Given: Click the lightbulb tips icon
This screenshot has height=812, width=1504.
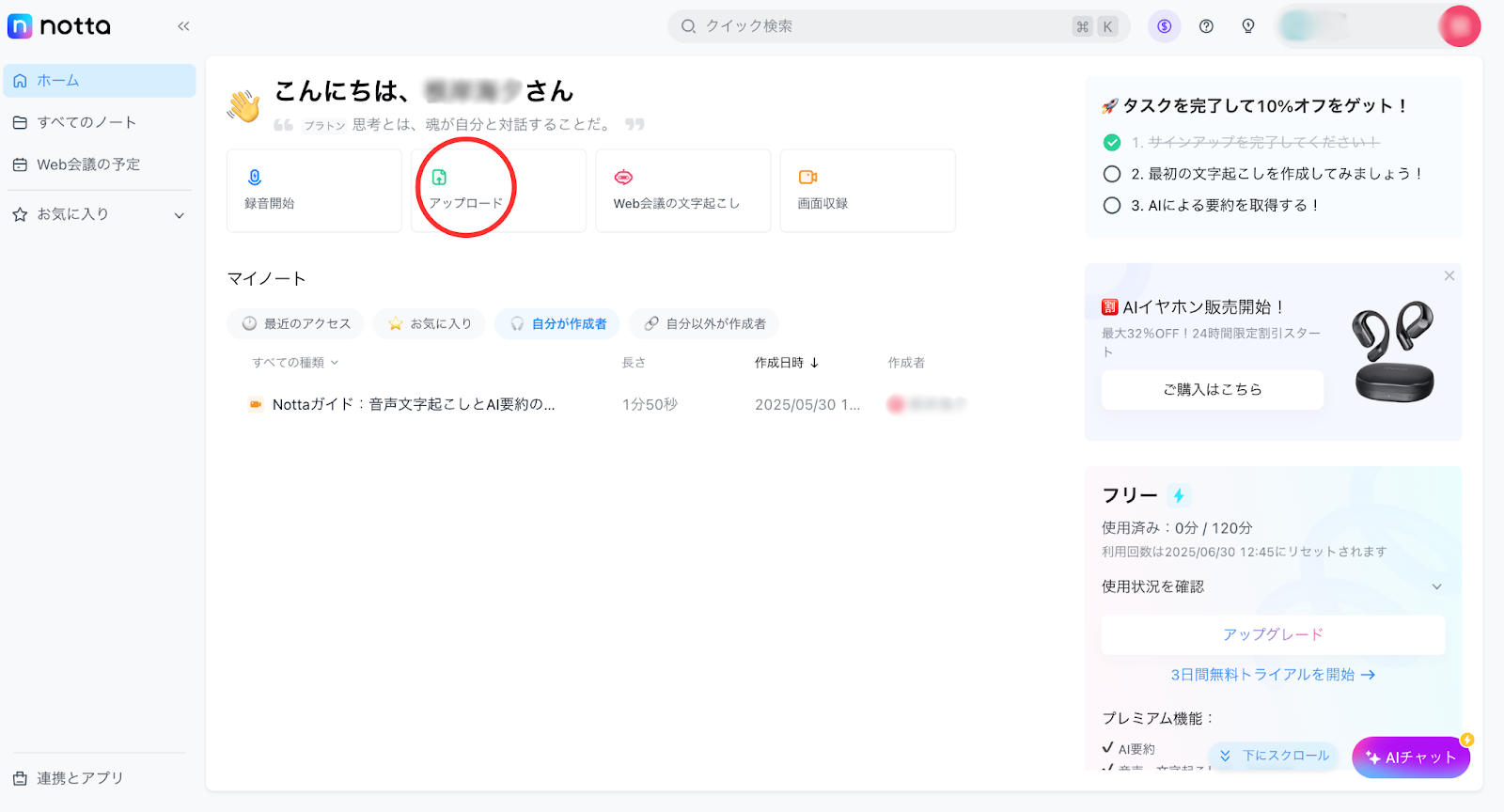Looking at the screenshot, I should pyautogui.click(x=1248, y=26).
